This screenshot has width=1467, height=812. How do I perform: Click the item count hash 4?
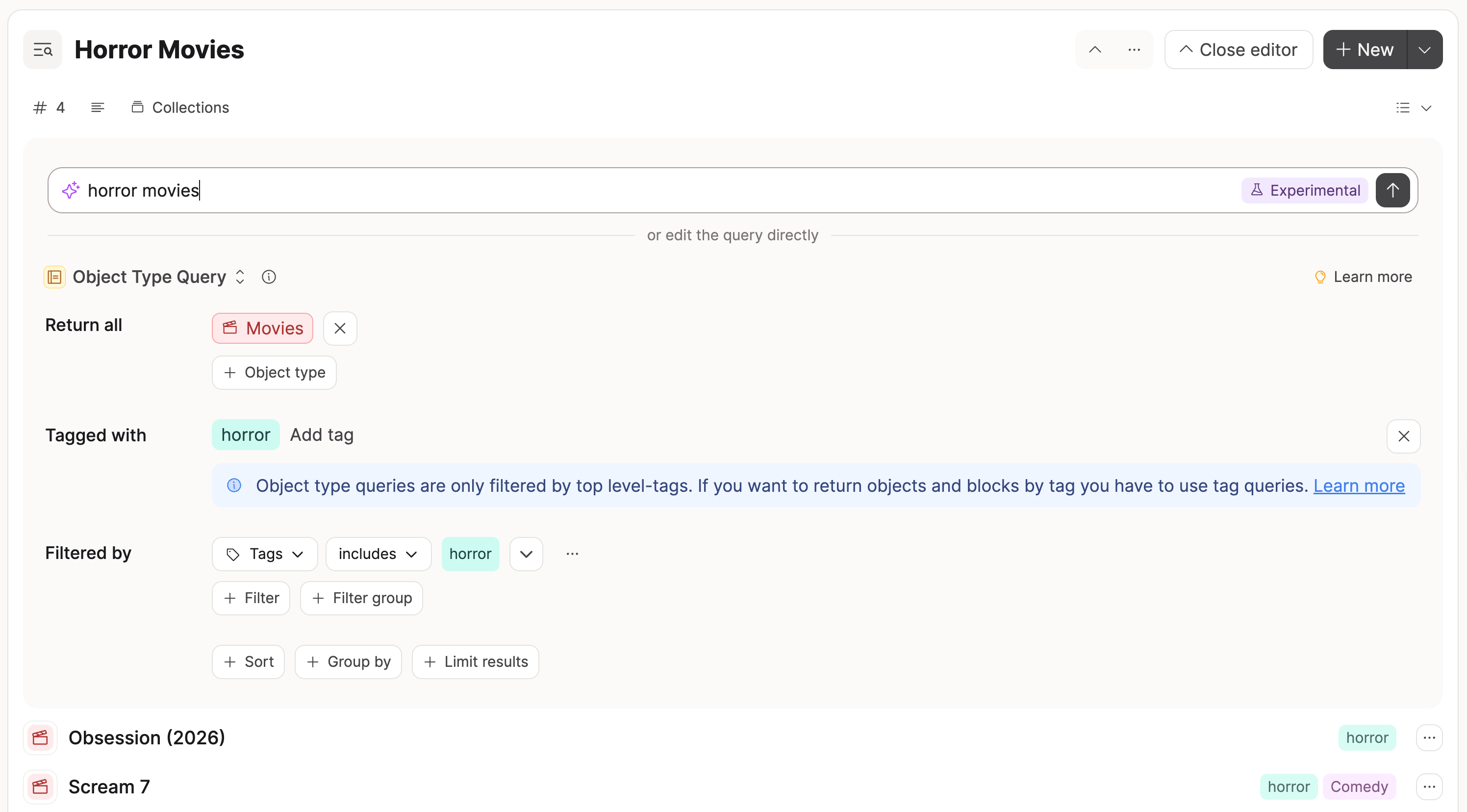(x=50, y=107)
